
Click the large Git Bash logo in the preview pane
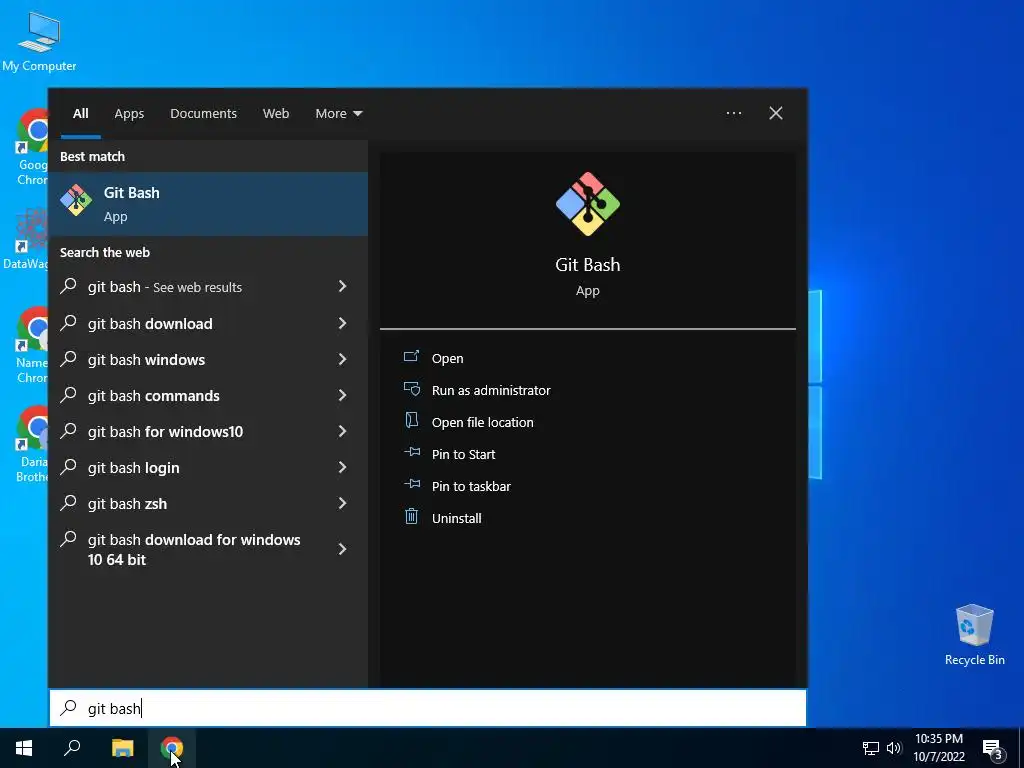point(588,204)
